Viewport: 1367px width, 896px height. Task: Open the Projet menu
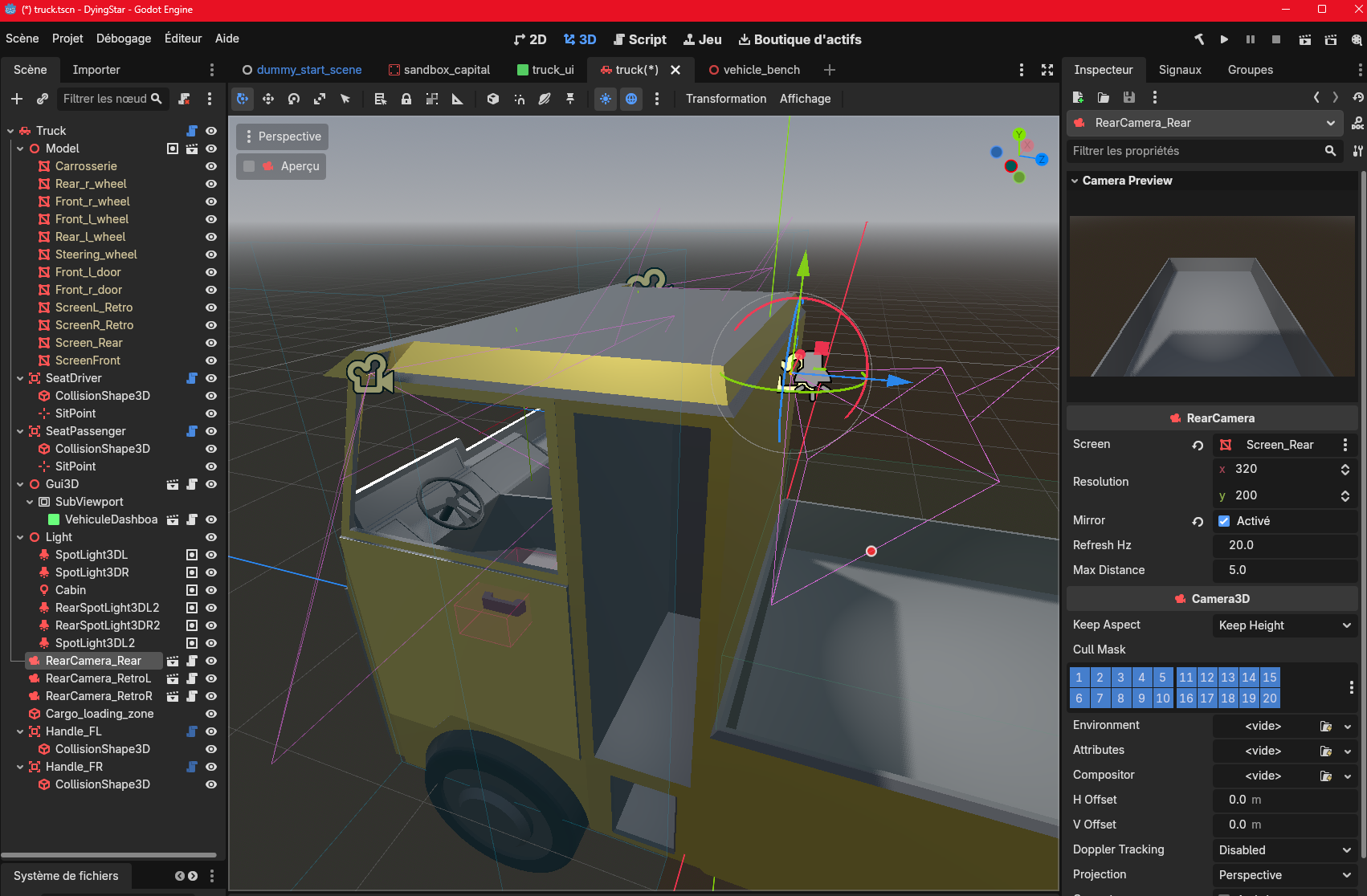[x=67, y=39]
